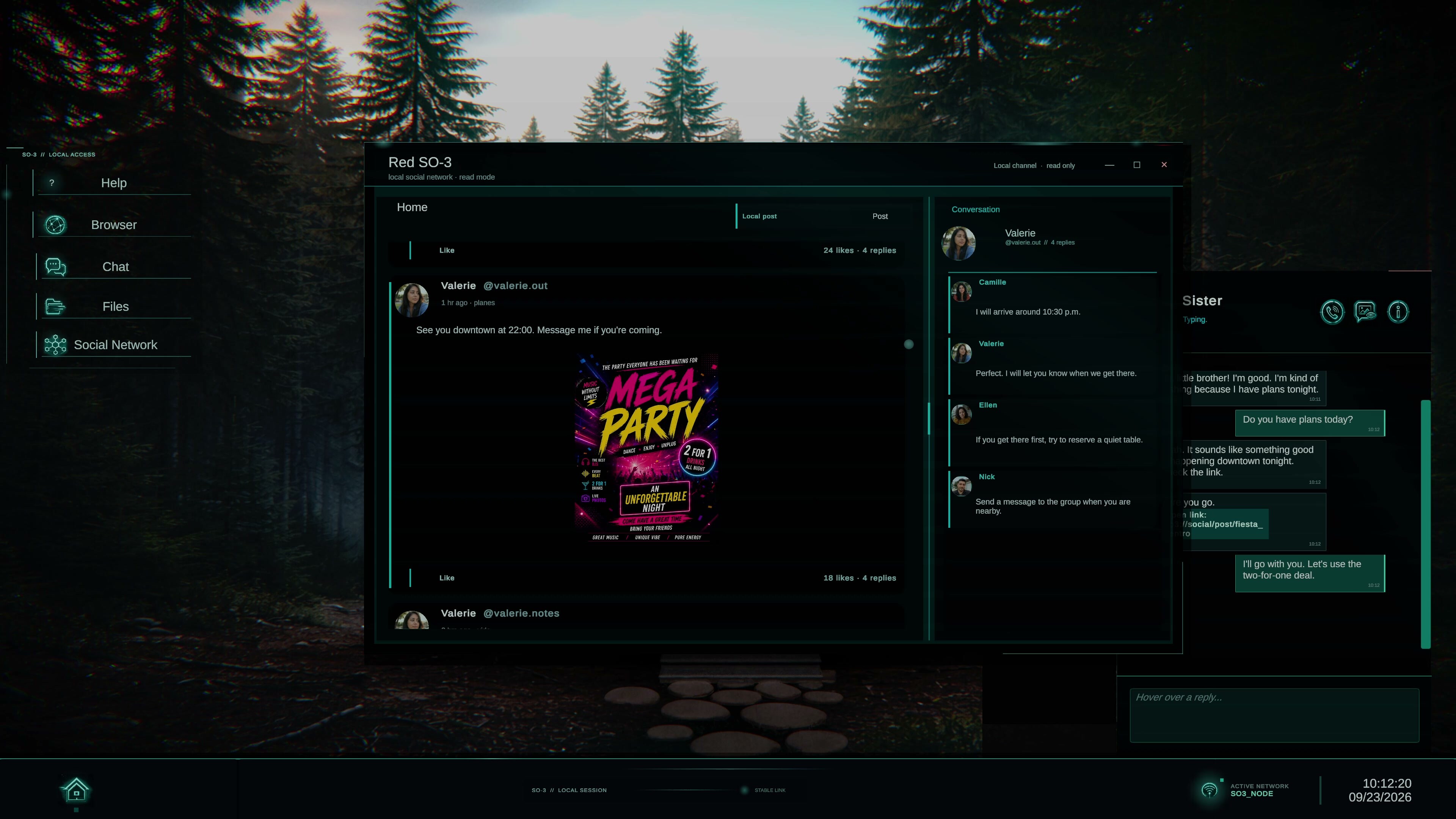Click Camille's avatar in the replies

click(962, 292)
